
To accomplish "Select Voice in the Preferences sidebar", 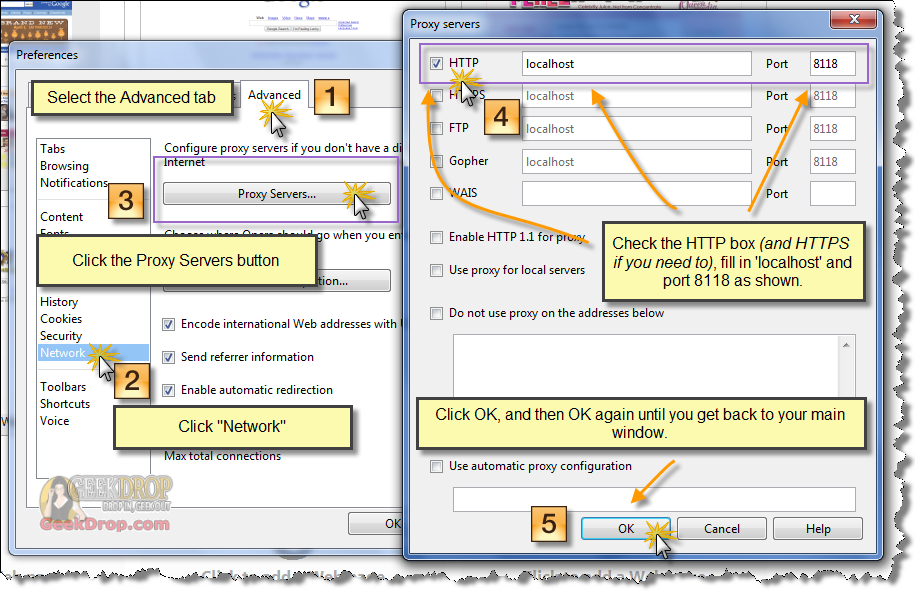I will [x=54, y=421].
